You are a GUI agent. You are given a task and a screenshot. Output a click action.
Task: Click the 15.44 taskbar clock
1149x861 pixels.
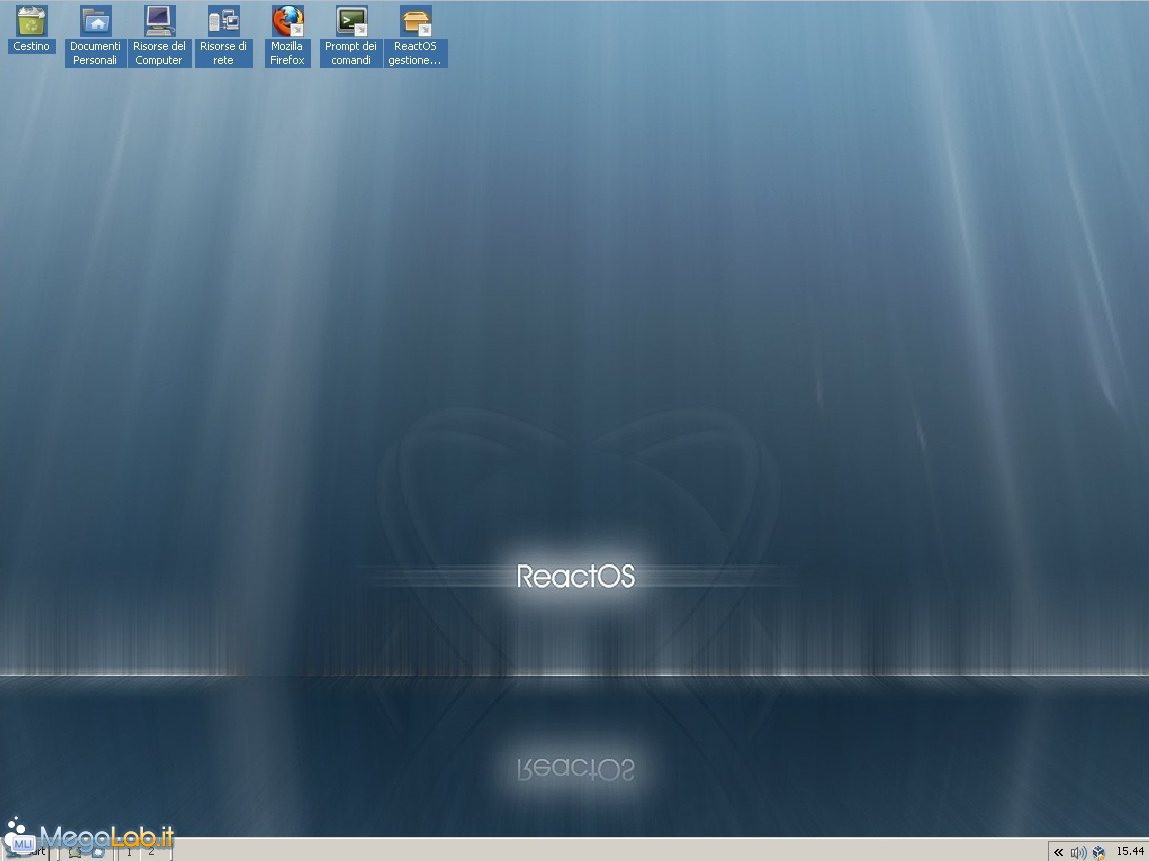(1130, 851)
